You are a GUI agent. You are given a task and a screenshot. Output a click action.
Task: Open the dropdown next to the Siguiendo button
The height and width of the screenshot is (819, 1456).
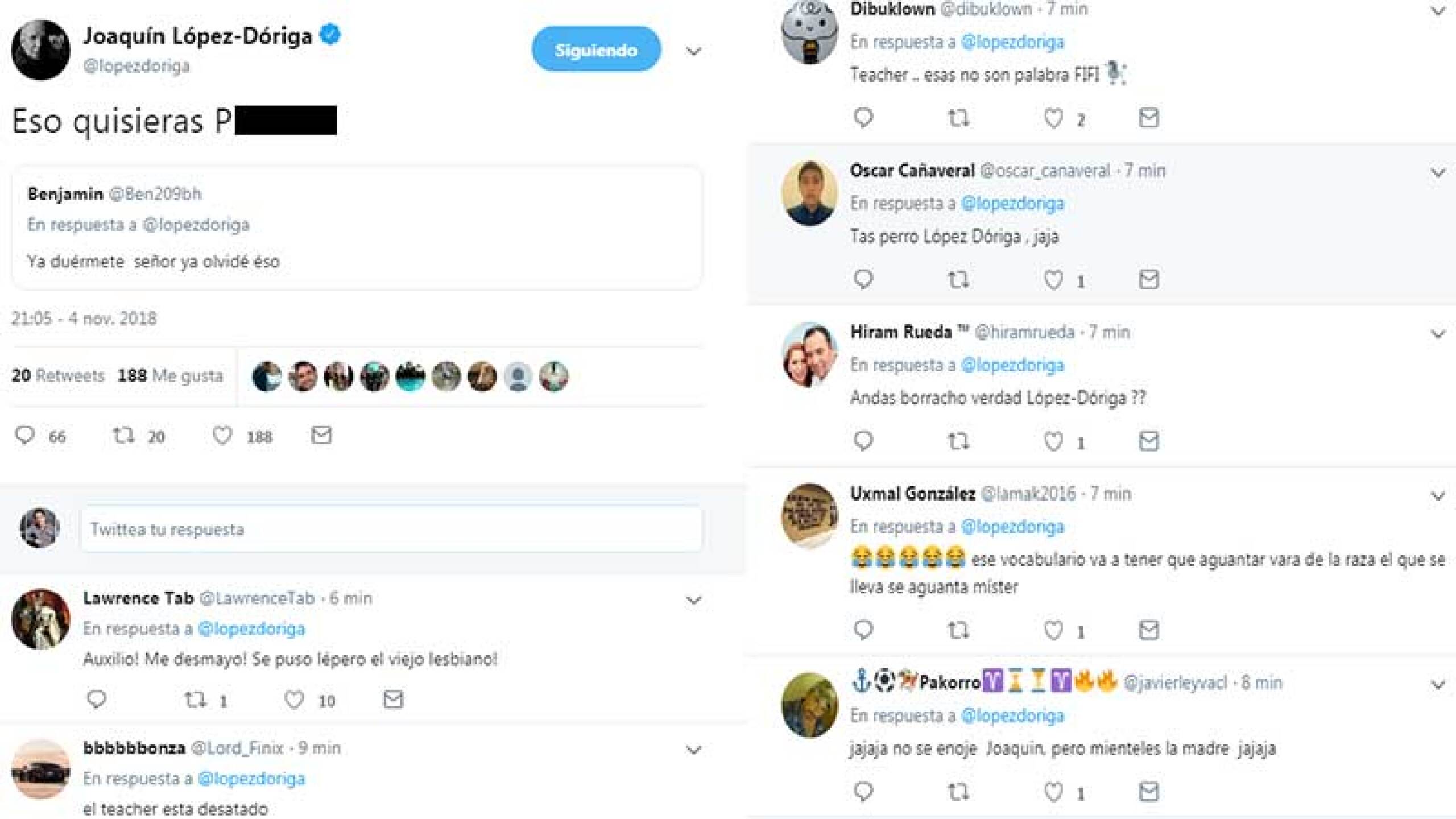click(x=693, y=50)
